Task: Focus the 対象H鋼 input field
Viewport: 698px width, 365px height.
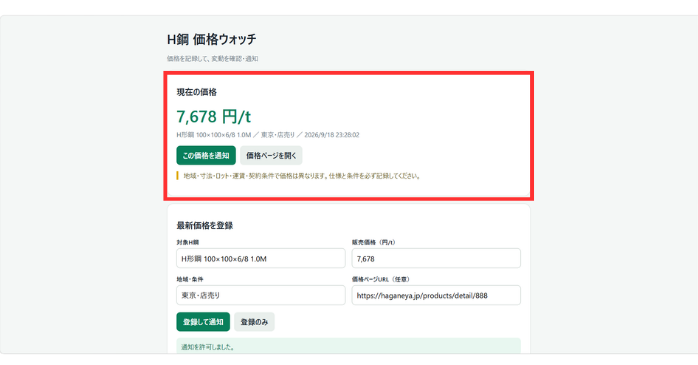Action: [260, 258]
